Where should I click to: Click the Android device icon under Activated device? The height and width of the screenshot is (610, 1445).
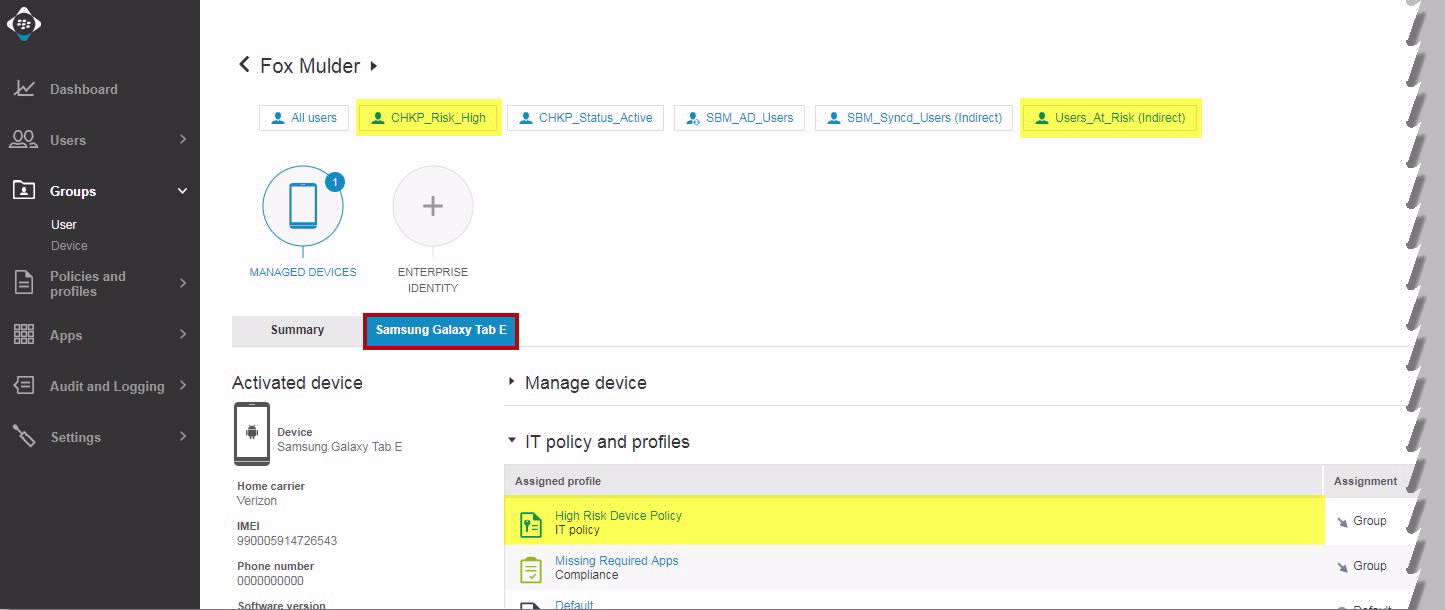pos(252,433)
